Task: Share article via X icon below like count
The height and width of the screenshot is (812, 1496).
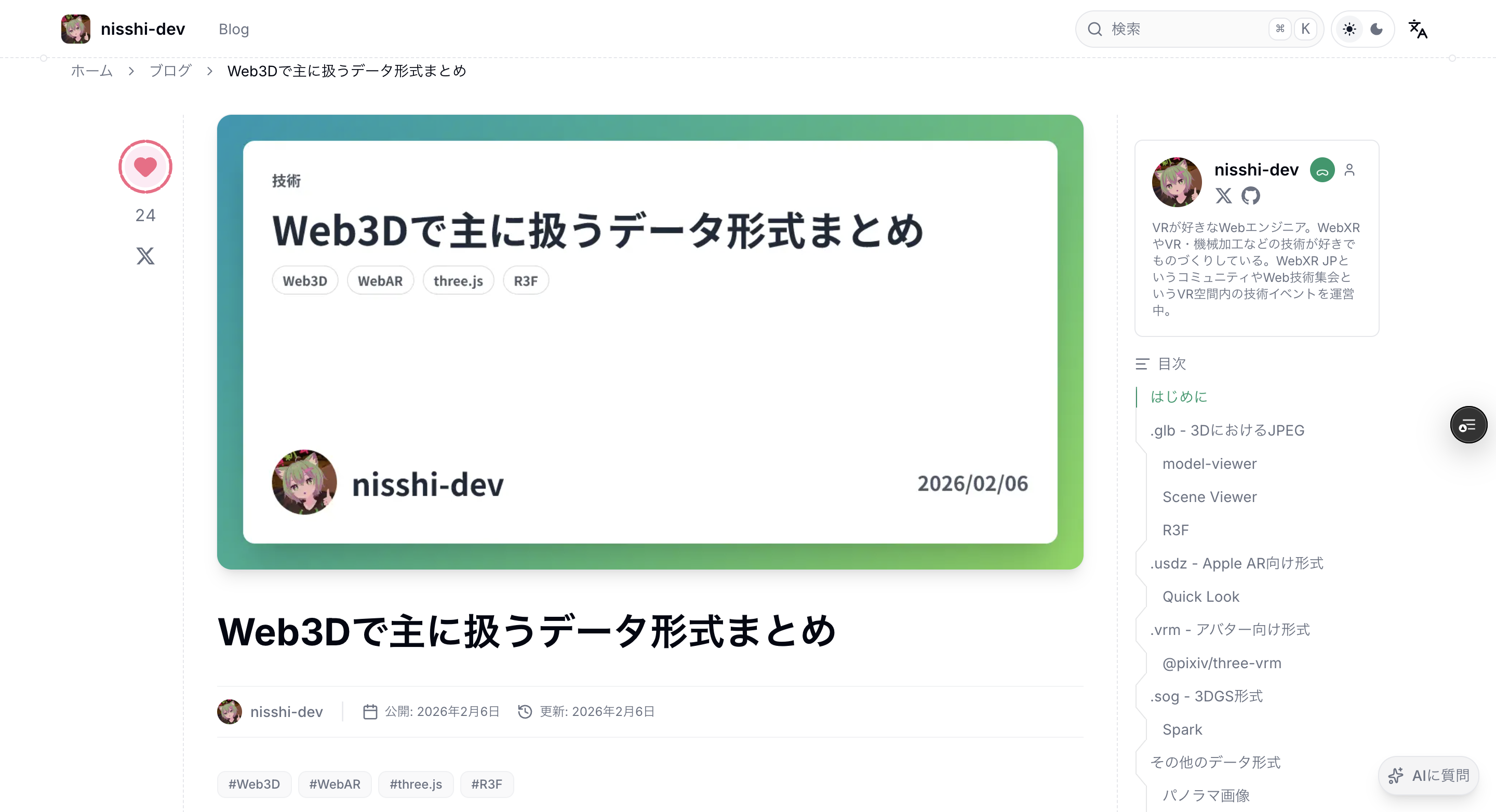Action: [x=145, y=256]
